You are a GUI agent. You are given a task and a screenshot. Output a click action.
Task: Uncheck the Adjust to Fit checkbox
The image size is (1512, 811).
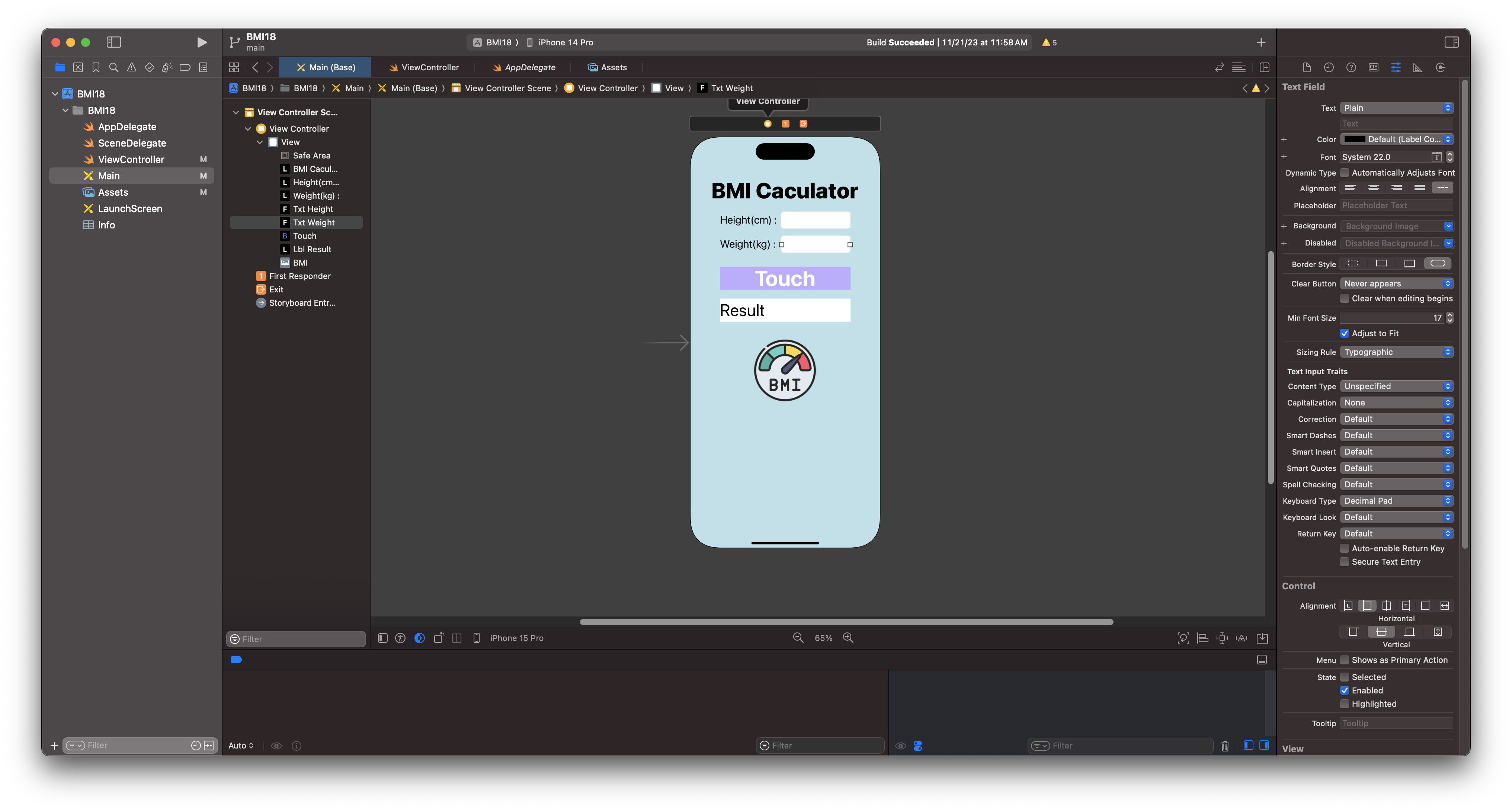tap(1344, 333)
